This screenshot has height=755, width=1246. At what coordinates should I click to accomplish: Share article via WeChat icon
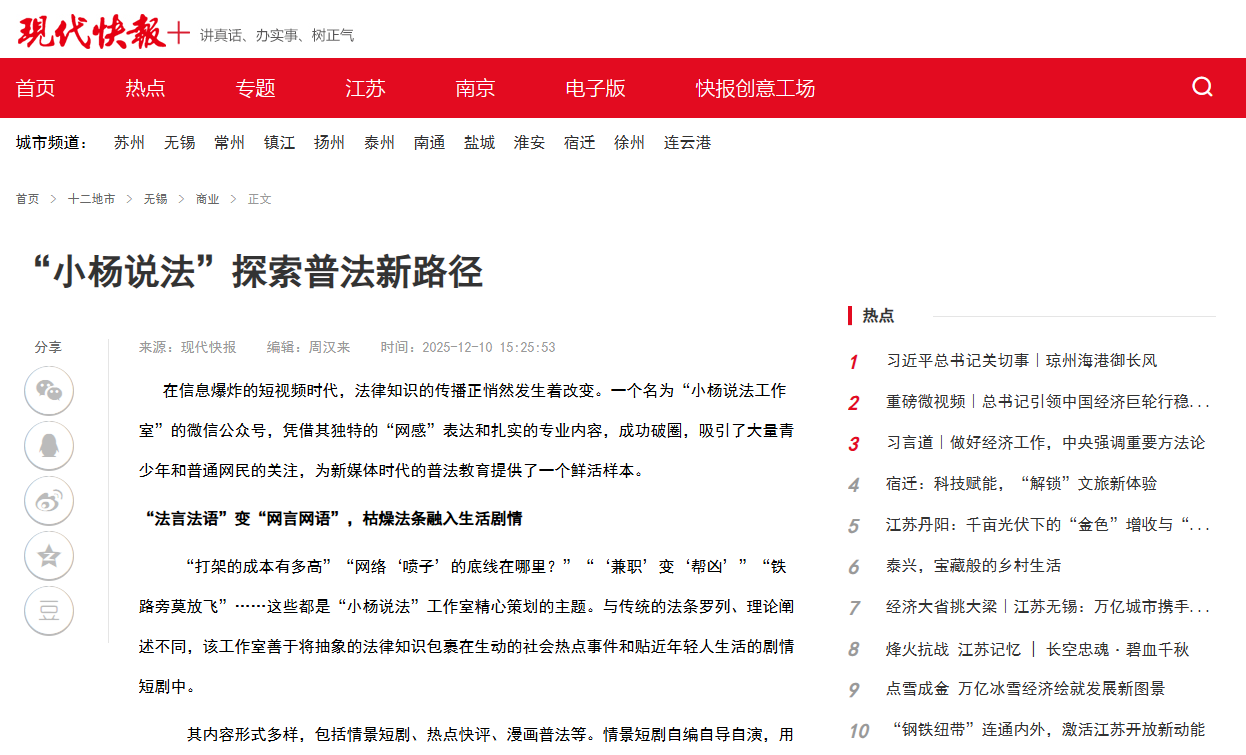[x=49, y=390]
